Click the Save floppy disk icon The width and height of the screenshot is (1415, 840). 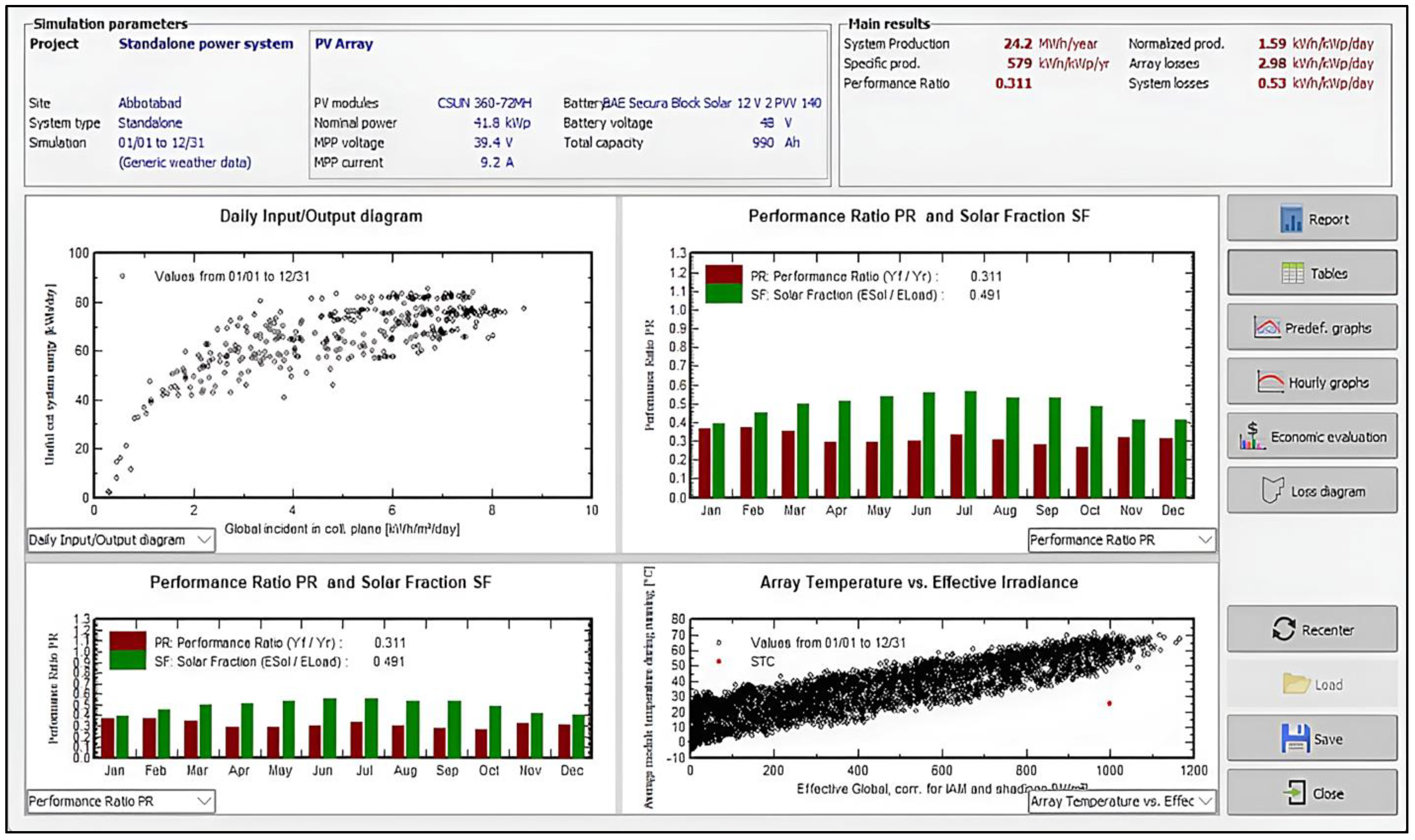coord(1296,738)
